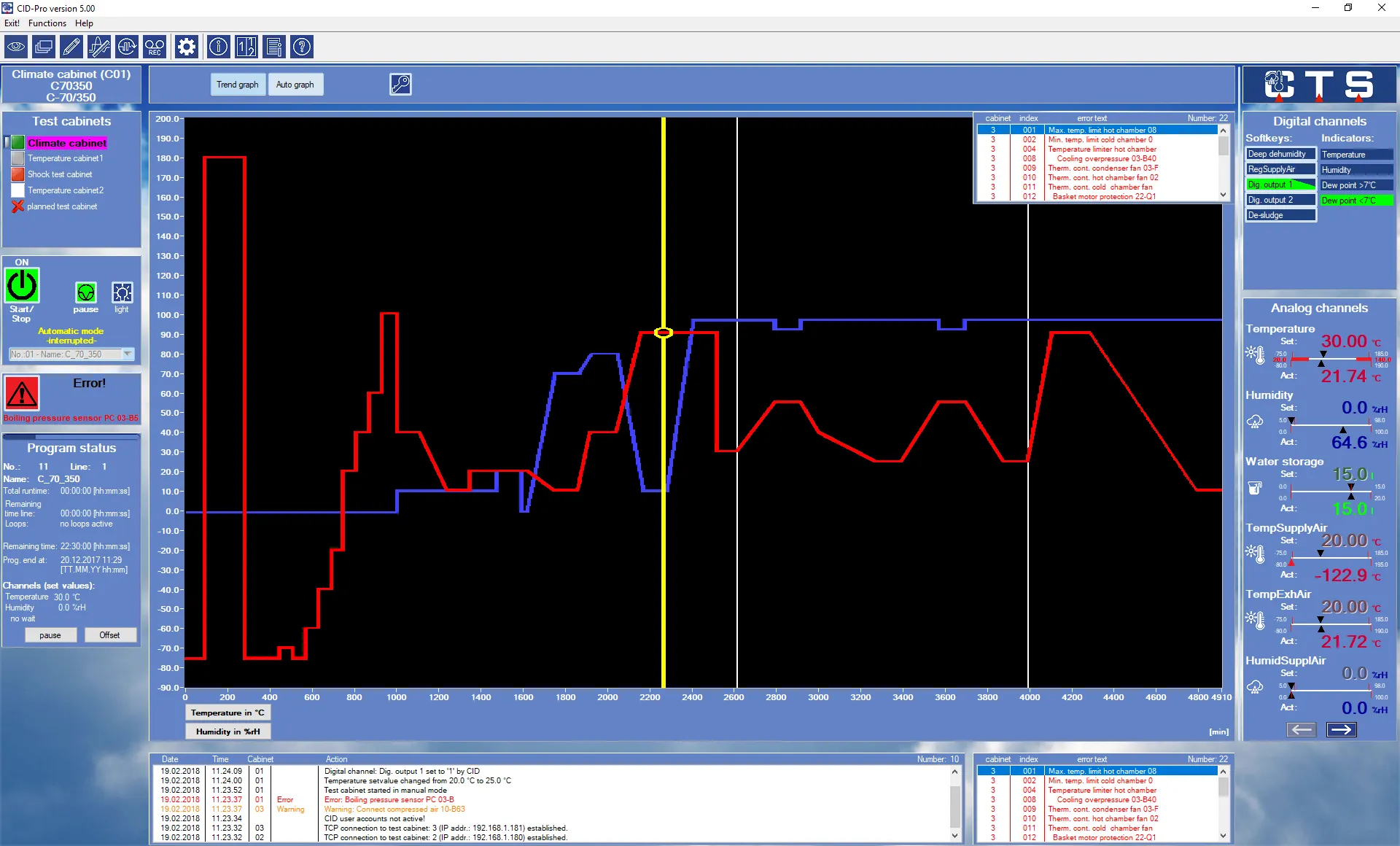Click the TempSupplyAir set value slider
Viewport: 1400px width, 846px height.
[1331, 558]
